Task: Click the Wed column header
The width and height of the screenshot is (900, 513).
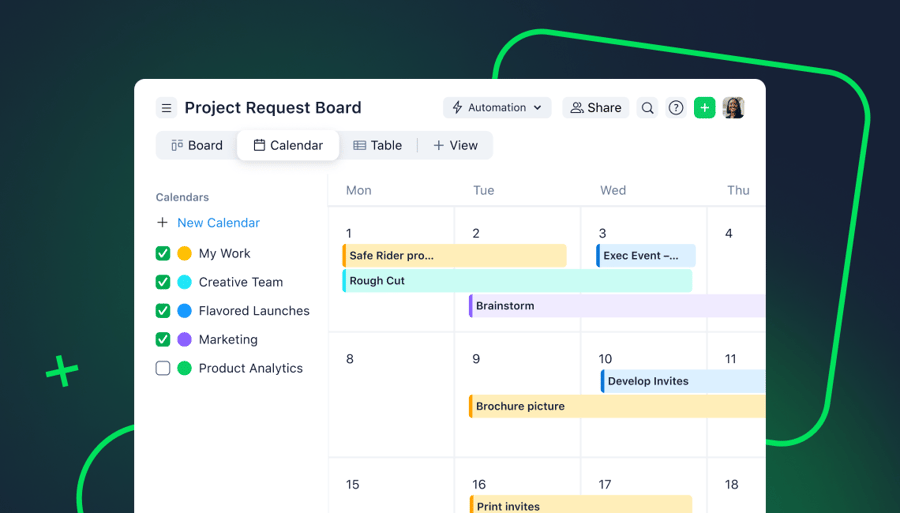Action: pyautogui.click(x=613, y=191)
